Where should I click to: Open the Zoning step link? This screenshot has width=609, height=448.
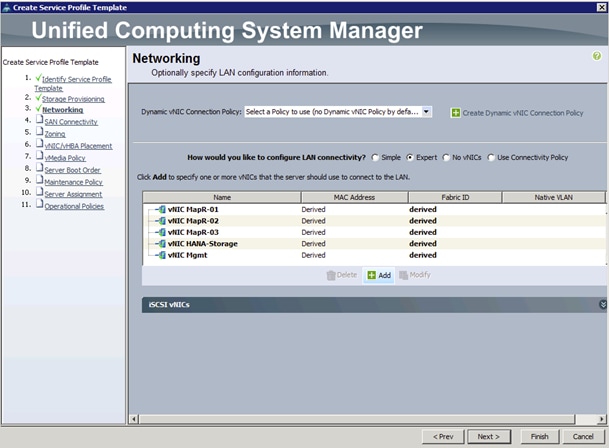(x=55, y=134)
